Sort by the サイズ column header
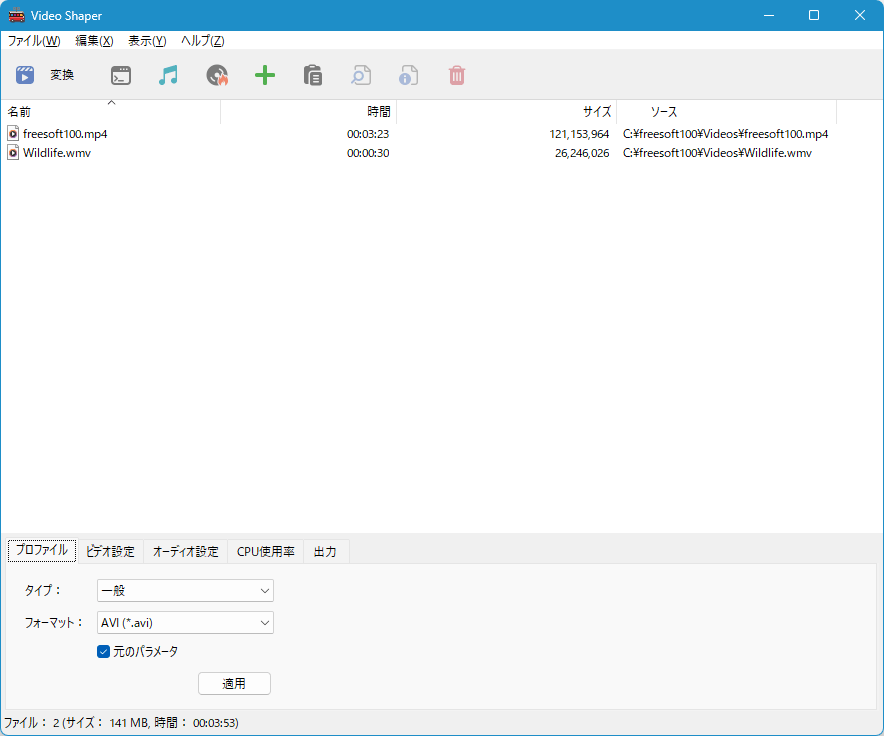Screen dimensions: 884x736 507,112
